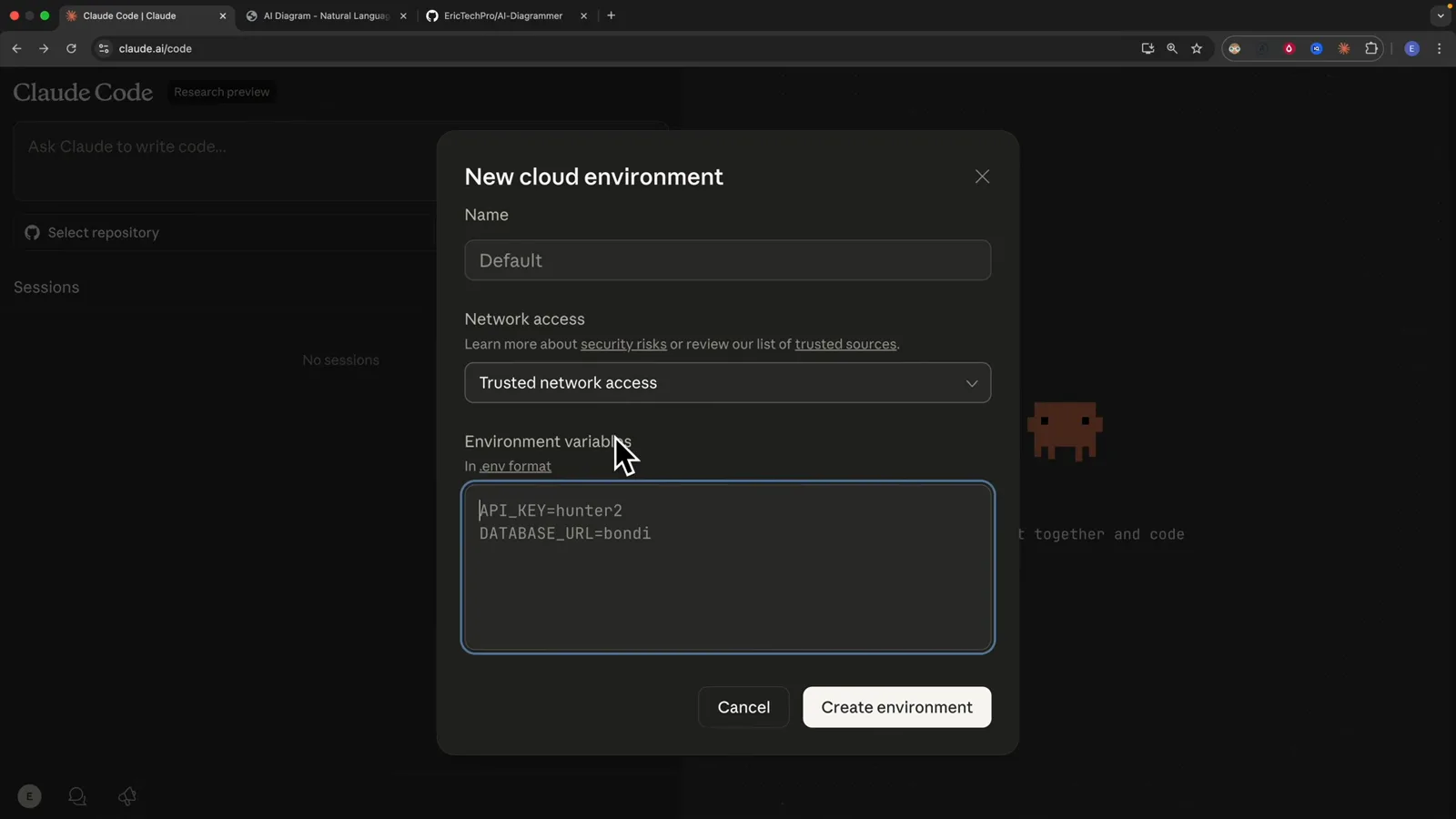Click the Claude Code logo heading

coord(83,92)
